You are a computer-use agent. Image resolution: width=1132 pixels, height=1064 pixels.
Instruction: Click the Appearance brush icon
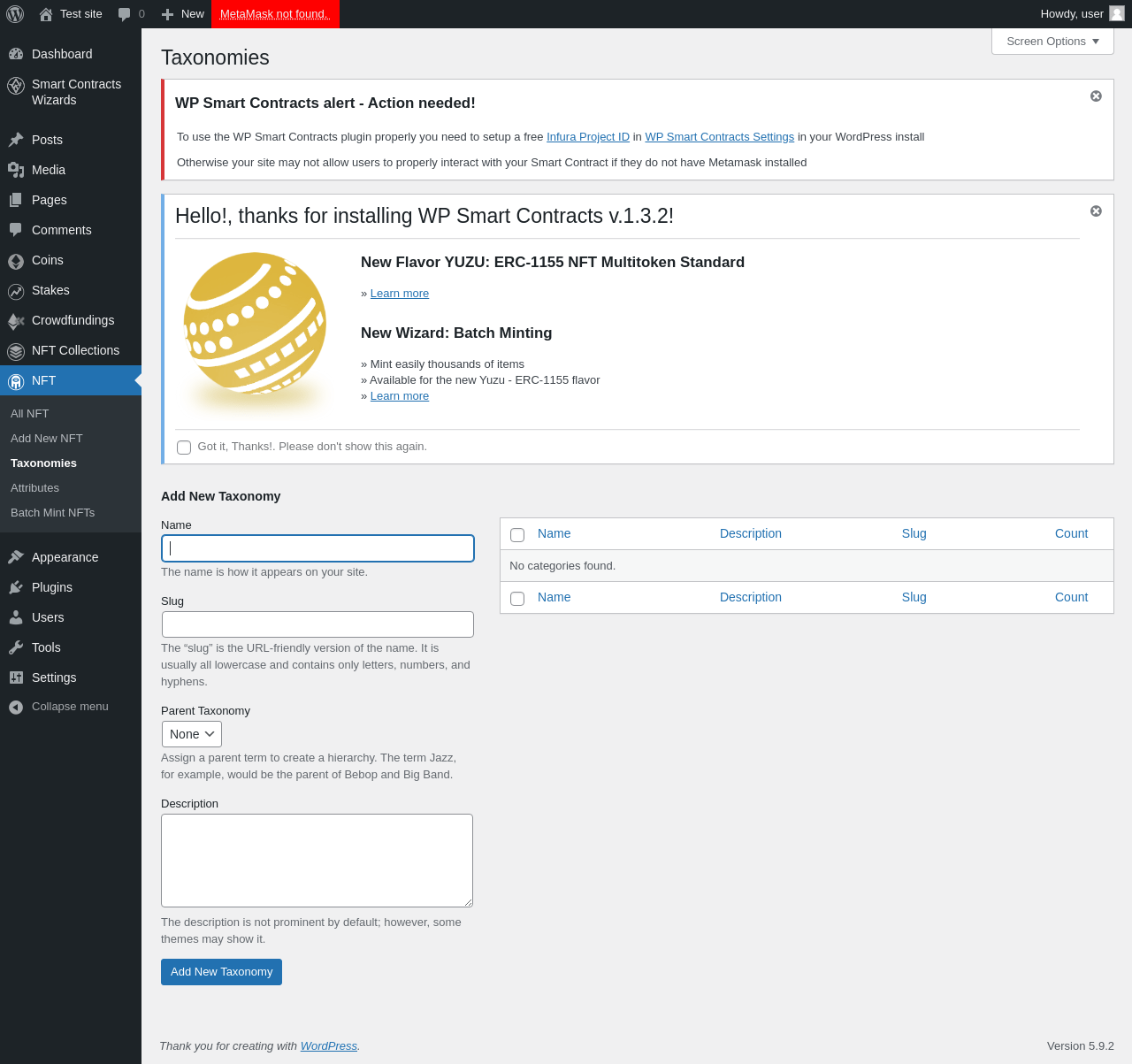click(16, 557)
